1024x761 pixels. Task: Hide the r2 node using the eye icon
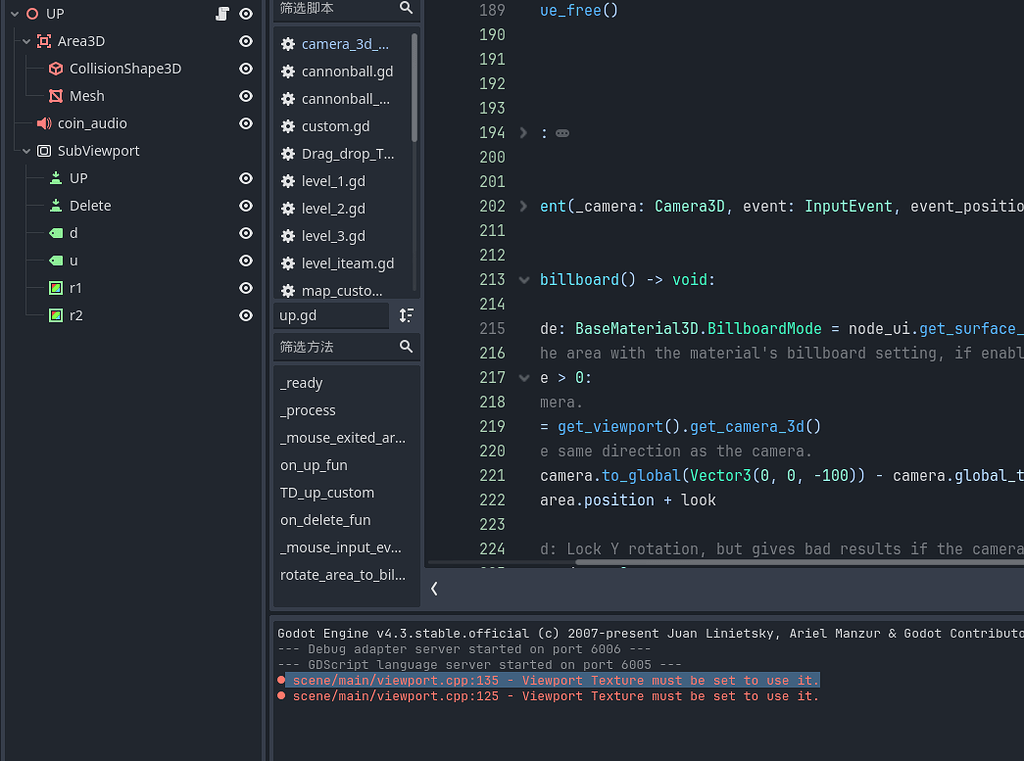coord(245,314)
